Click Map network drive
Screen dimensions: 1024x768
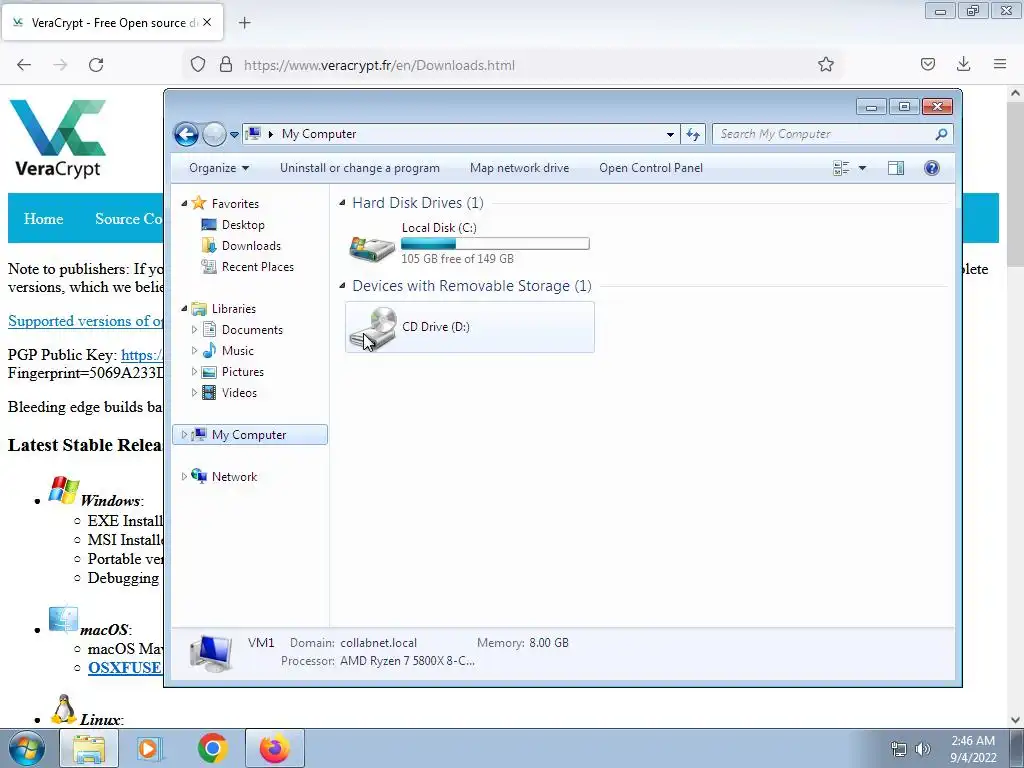coord(519,168)
